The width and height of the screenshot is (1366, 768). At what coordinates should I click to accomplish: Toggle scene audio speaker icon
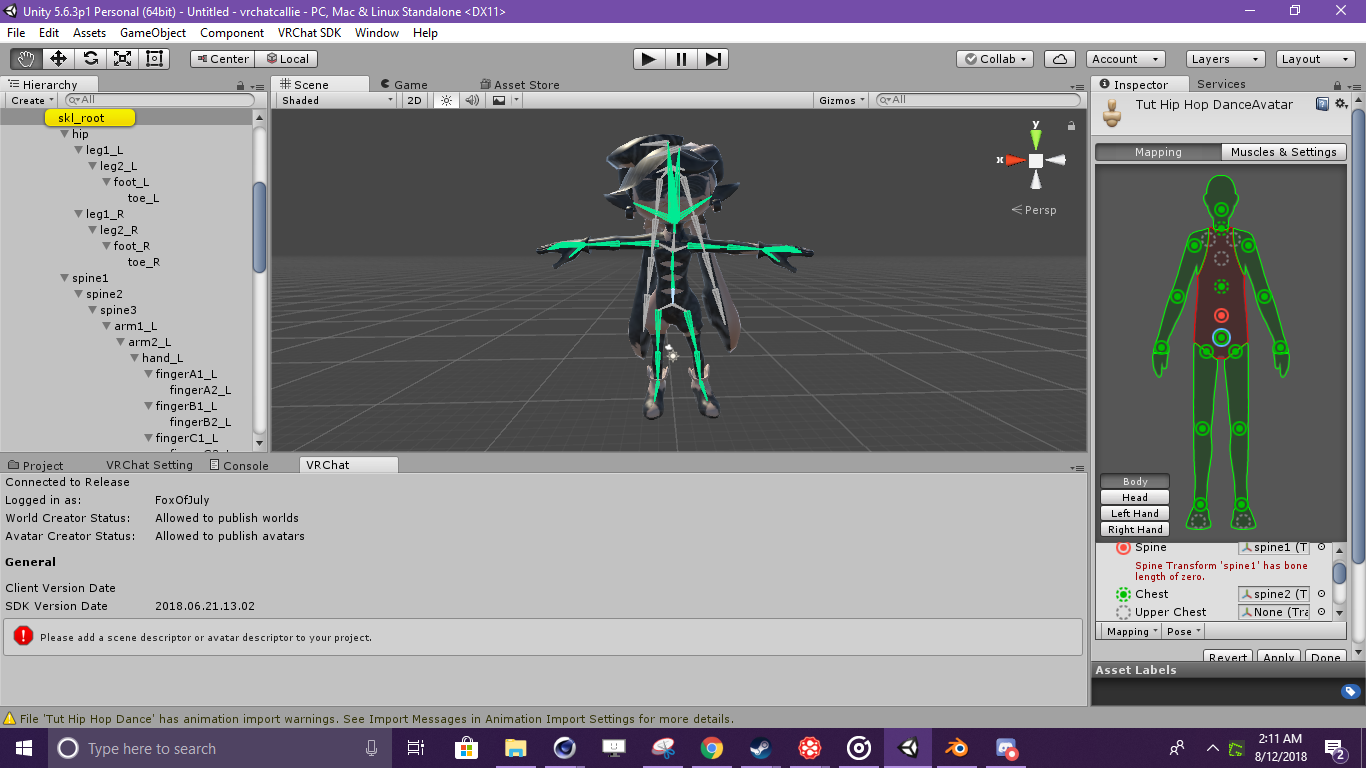point(472,100)
